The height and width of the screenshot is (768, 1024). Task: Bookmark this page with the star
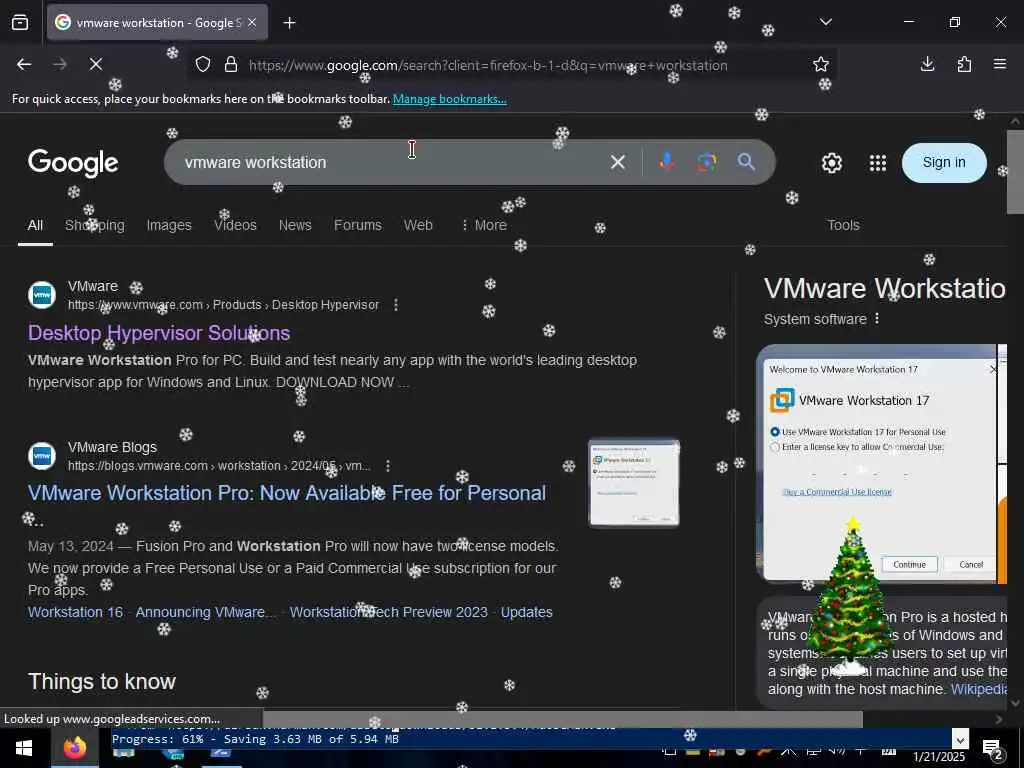point(820,64)
